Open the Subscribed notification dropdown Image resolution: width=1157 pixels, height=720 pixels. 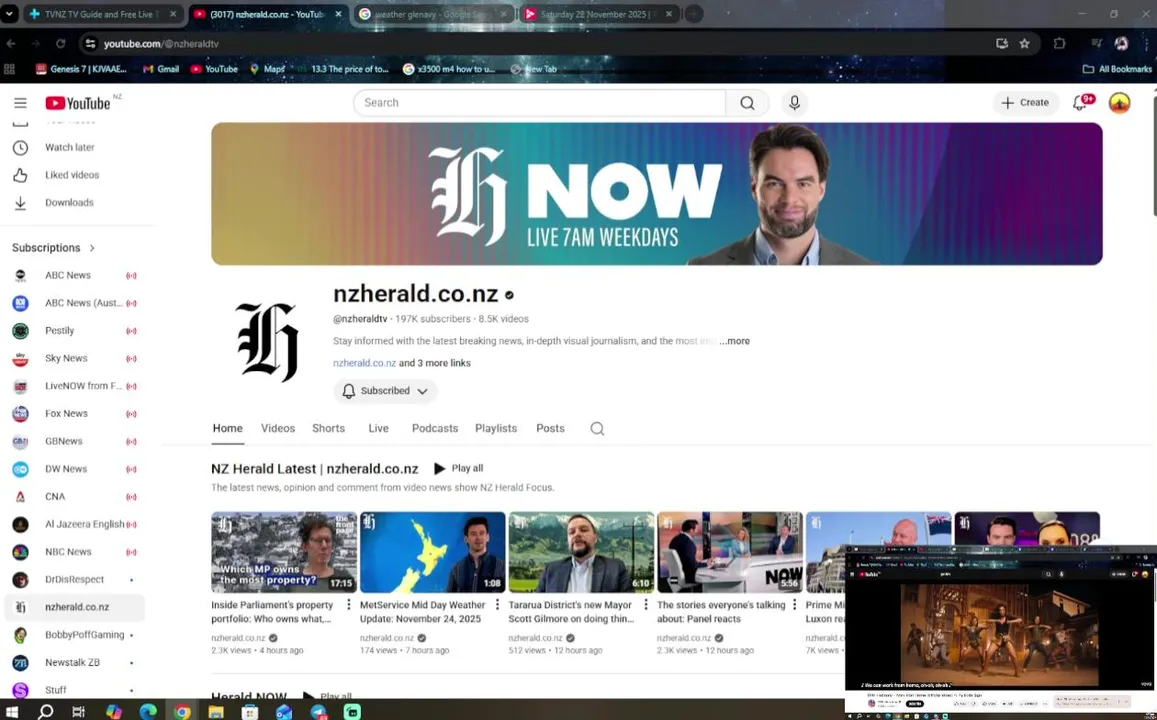(384, 391)
